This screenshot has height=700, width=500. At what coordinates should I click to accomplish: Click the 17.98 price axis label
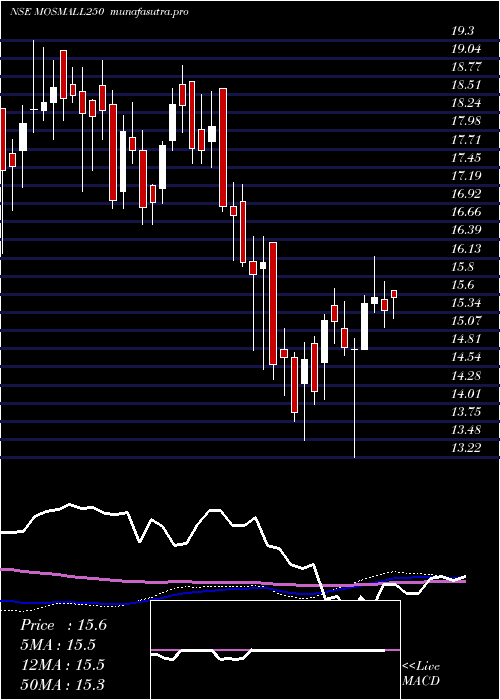tap(466, 121)
